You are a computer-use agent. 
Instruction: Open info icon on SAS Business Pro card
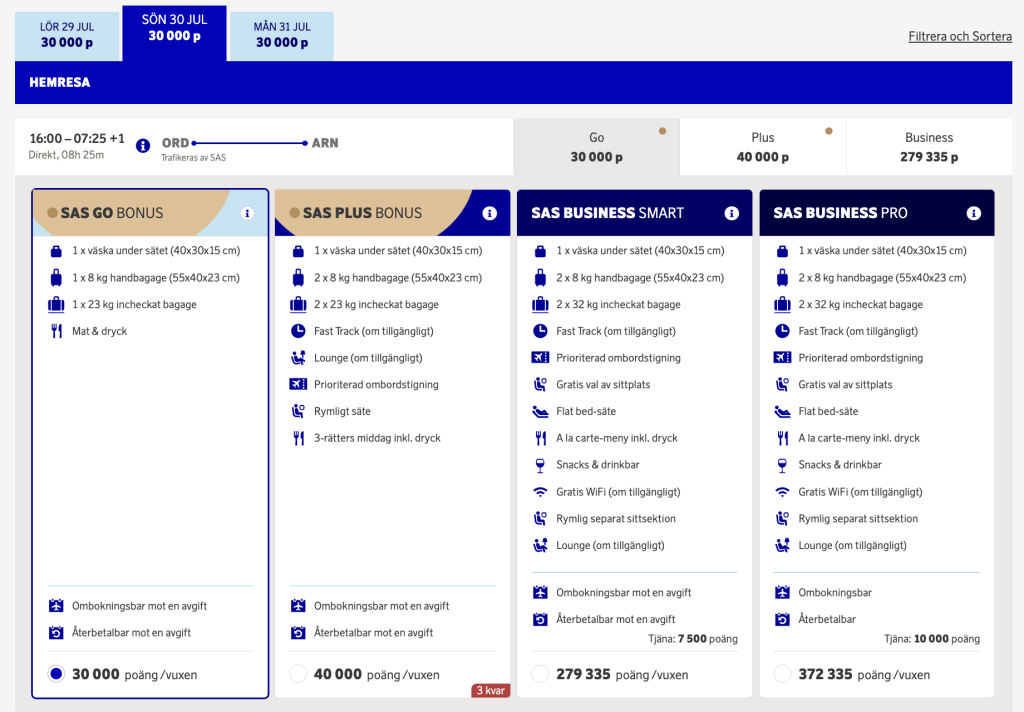974,213
